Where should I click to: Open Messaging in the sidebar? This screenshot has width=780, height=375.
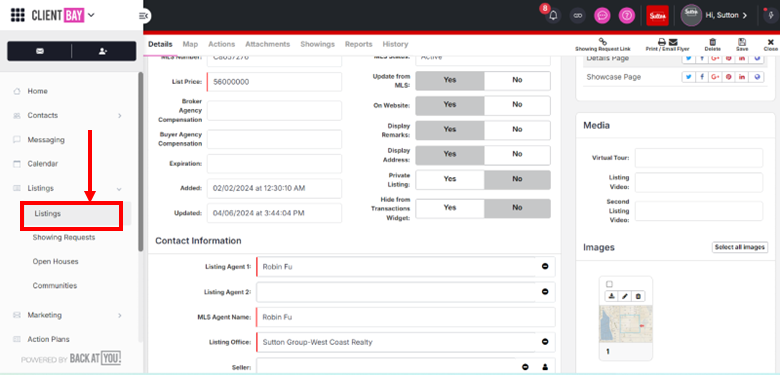tap(46, 140)
